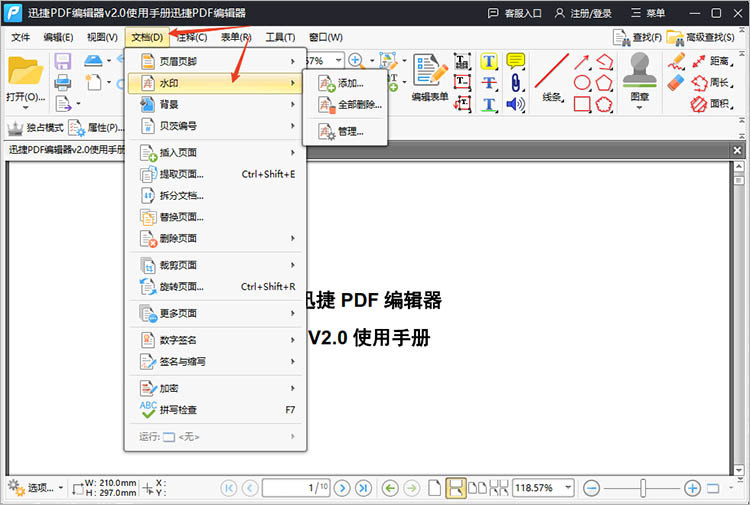750x505 pixels.
Task: Choose 管理... in watermark submenu
Action: coord(345,131)
